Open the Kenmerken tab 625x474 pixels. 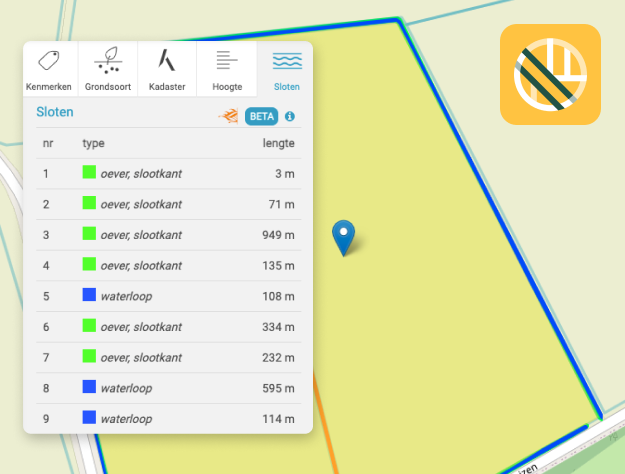tap(49, 68)
